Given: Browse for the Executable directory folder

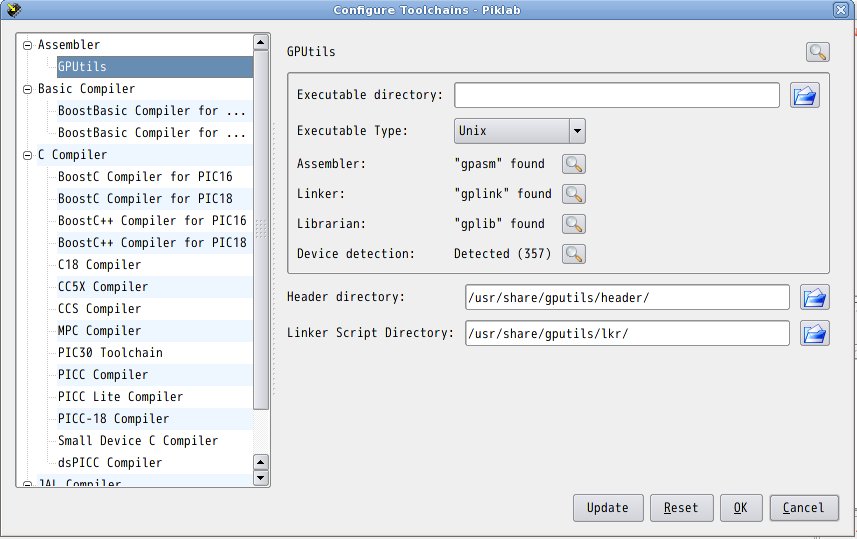Looking at the screenshot, I should click(805, 95).
